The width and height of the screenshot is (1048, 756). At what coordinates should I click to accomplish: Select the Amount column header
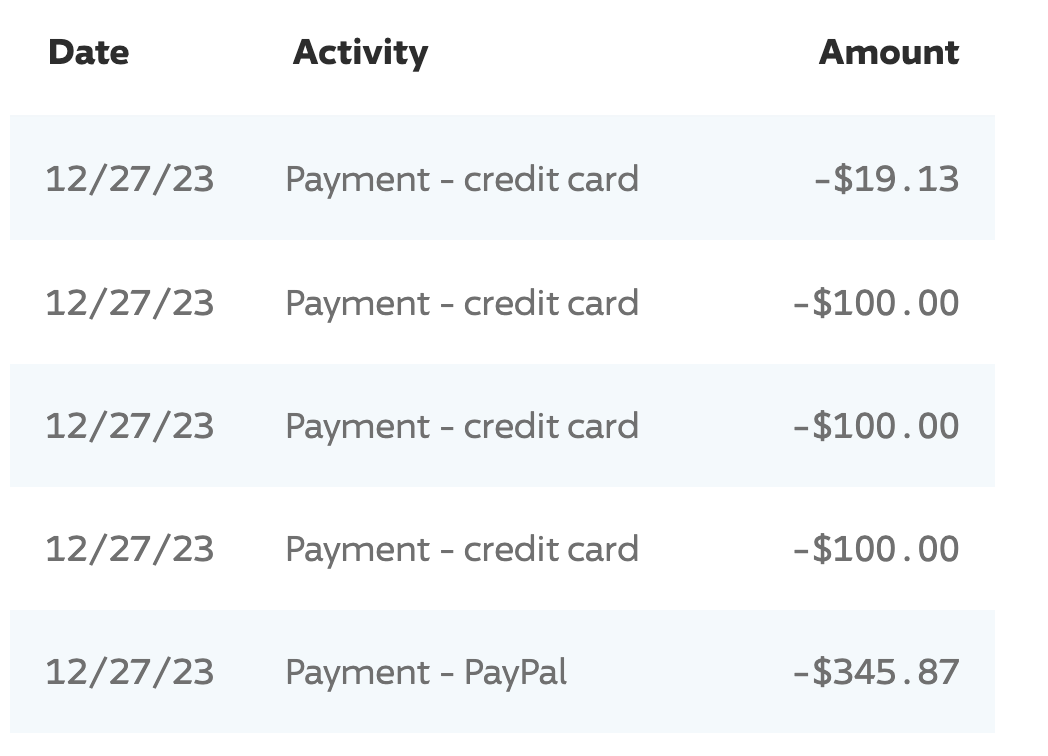click(889, 52)
